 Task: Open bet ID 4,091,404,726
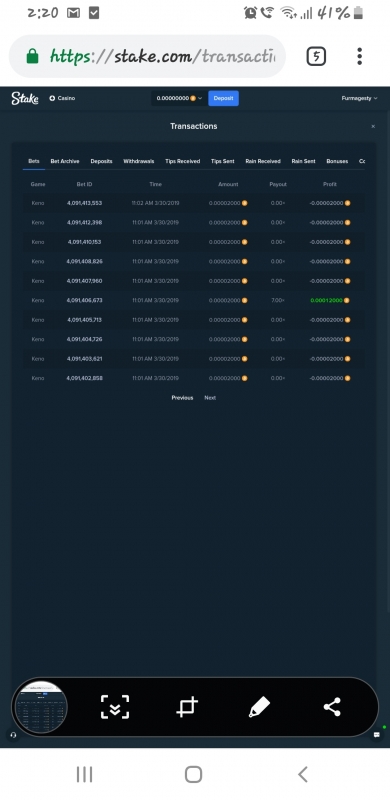[x=84, y=339]
